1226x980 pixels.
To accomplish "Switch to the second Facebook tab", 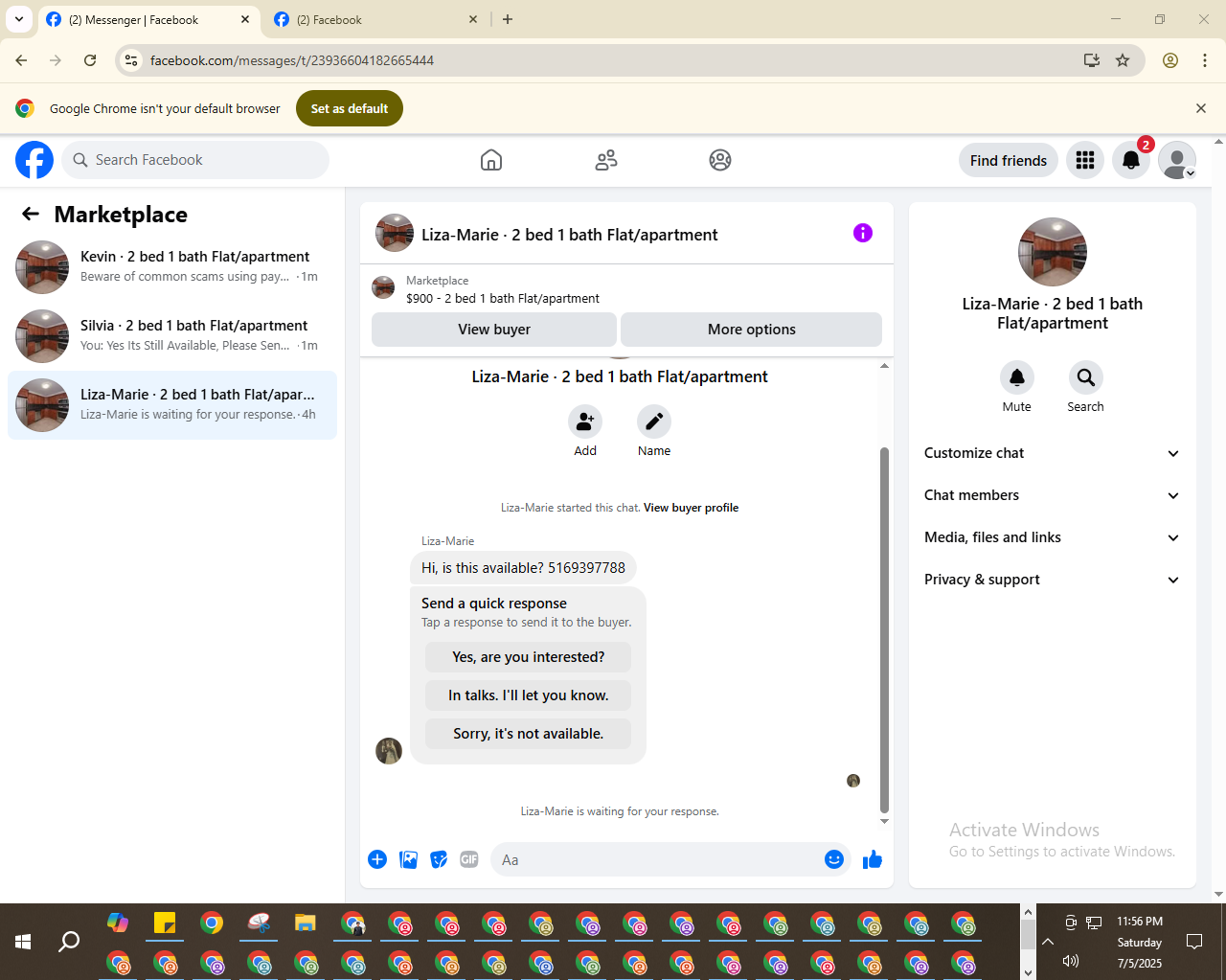I will tap(375, 19).
